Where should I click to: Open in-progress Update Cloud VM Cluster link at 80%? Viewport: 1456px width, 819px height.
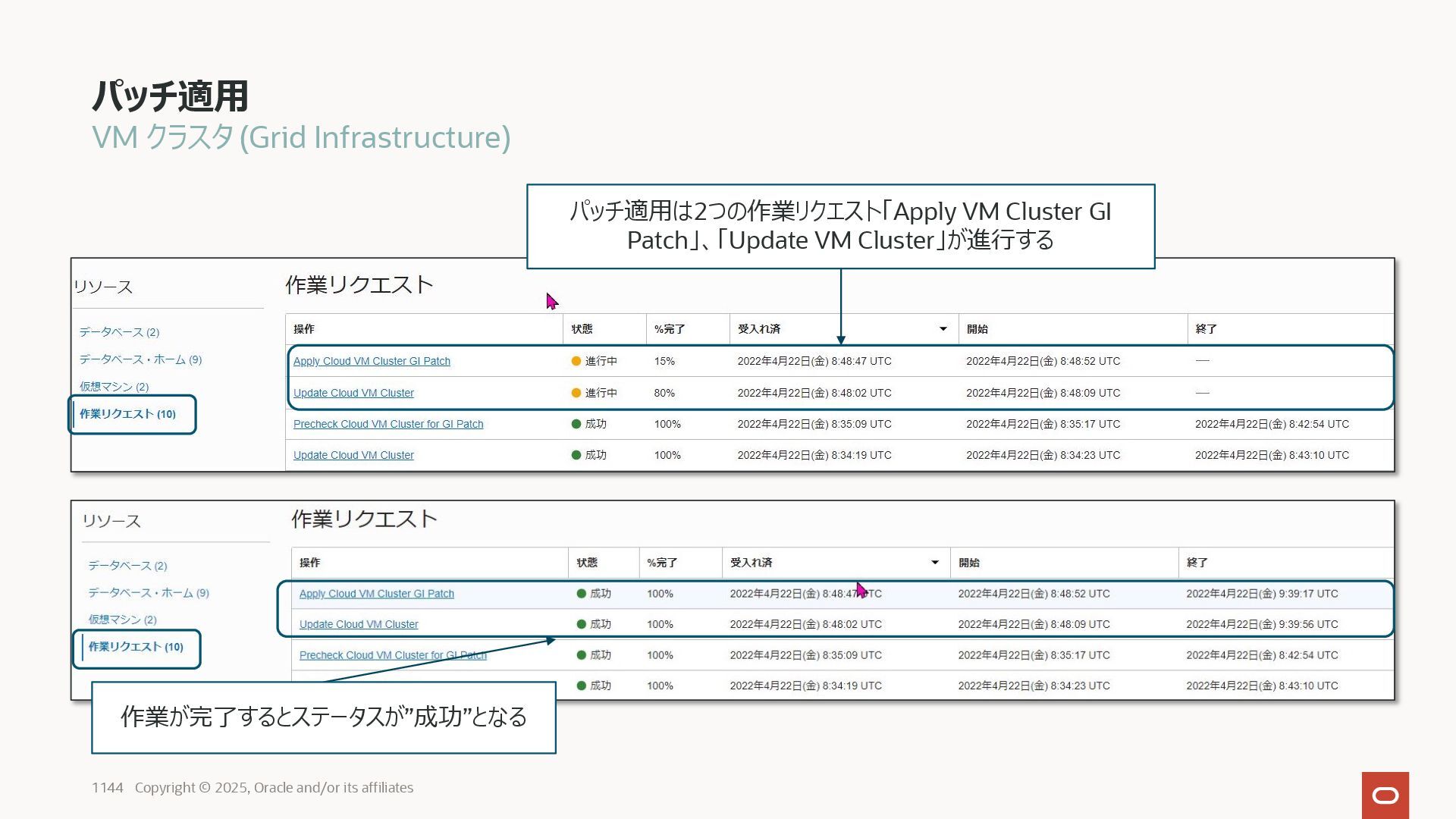(353, 393)
